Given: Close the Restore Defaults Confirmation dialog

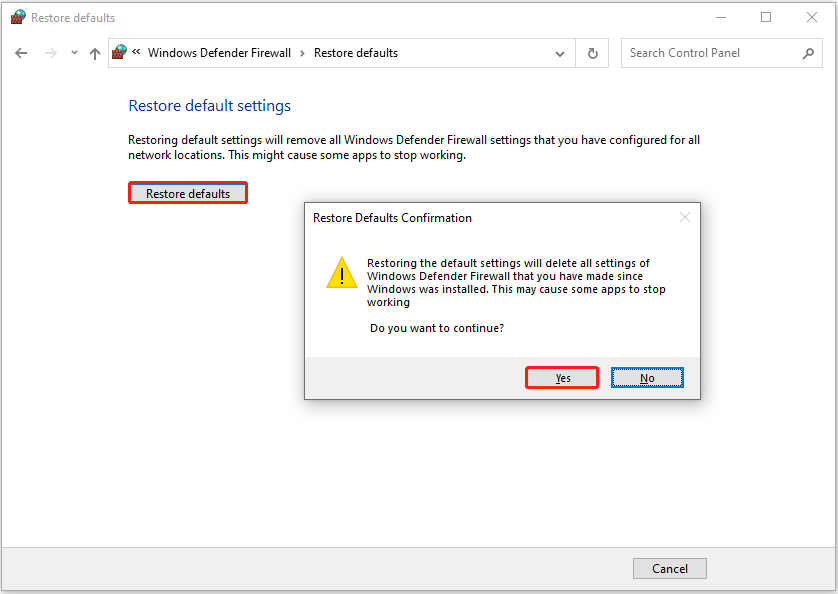Looking at the screenshot, I should [x=685, y=217].
